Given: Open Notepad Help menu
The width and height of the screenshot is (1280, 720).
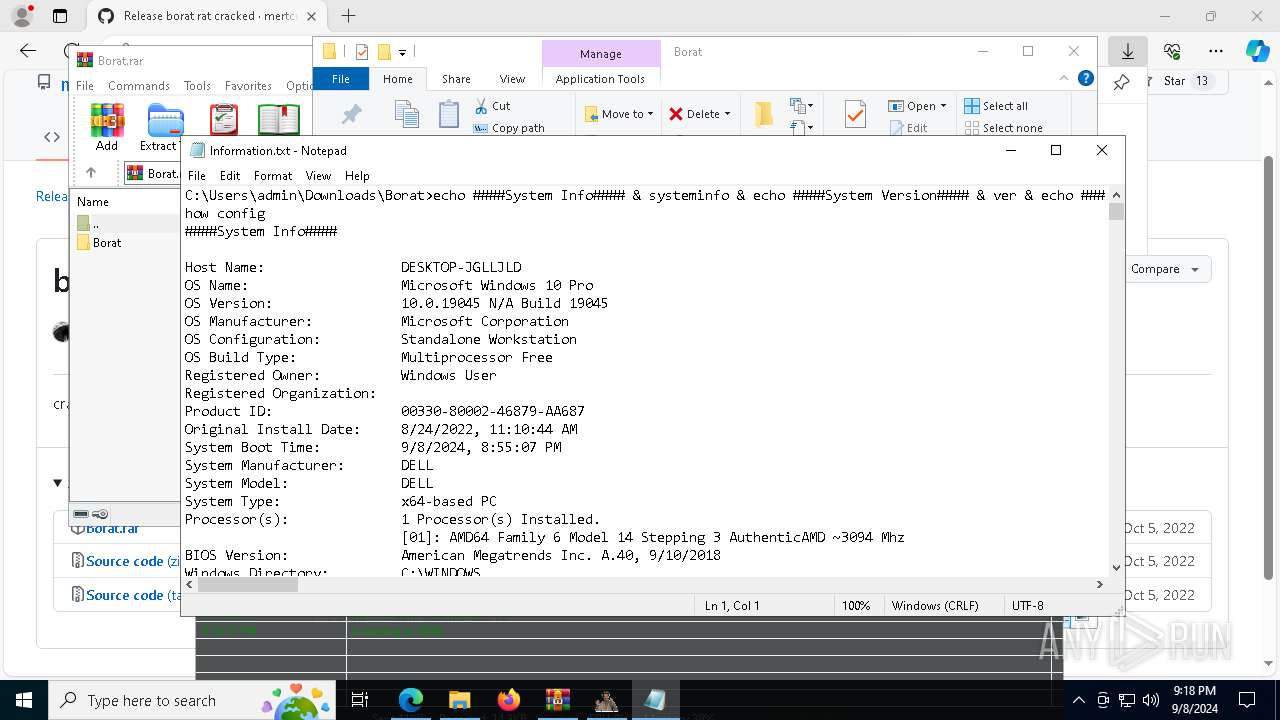Looking at the screenshot, I should (357, 175).
